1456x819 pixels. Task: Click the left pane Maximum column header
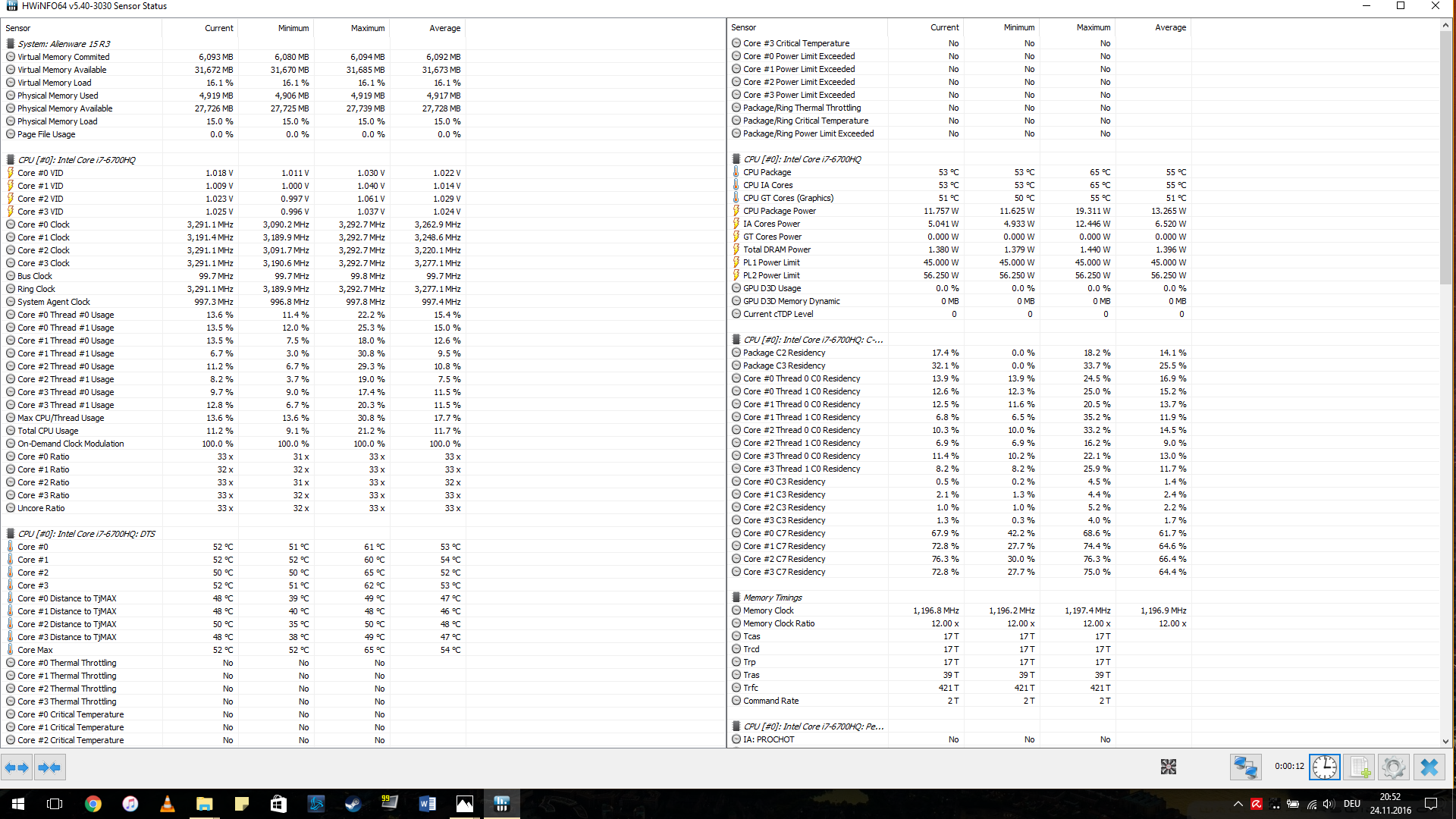368,28
